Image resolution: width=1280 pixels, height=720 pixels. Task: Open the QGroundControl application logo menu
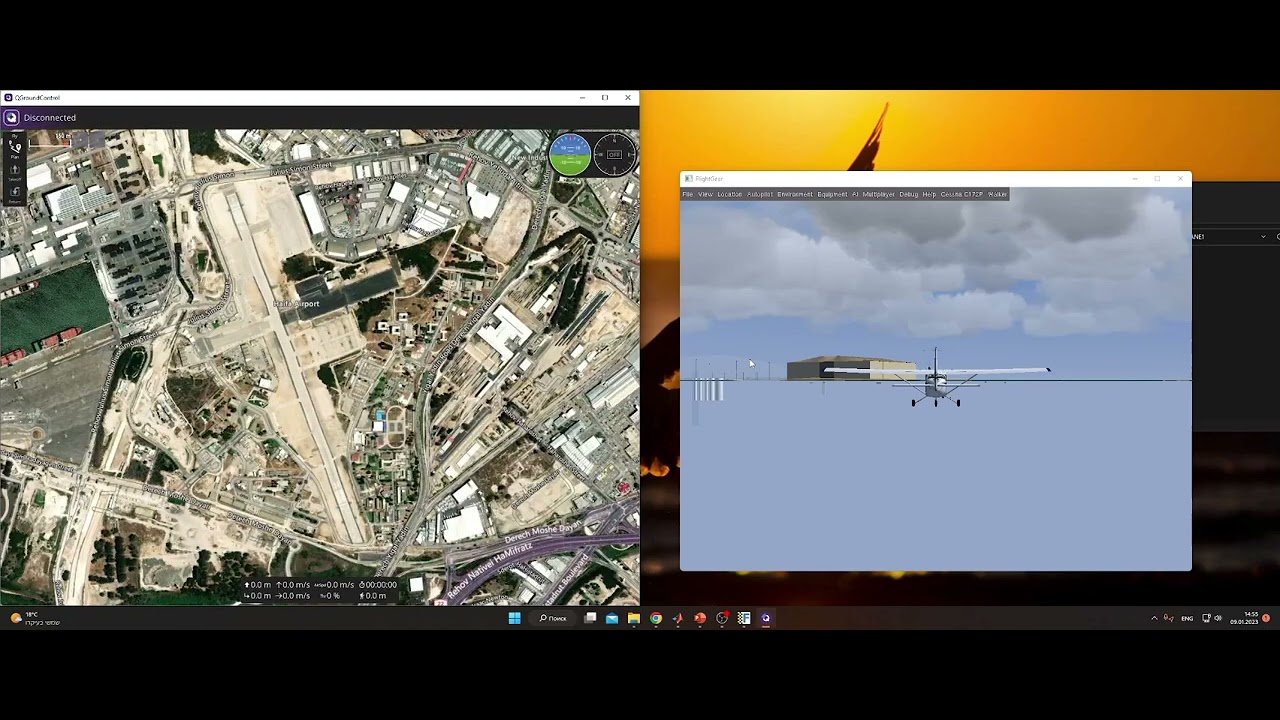tap(11, 117)
